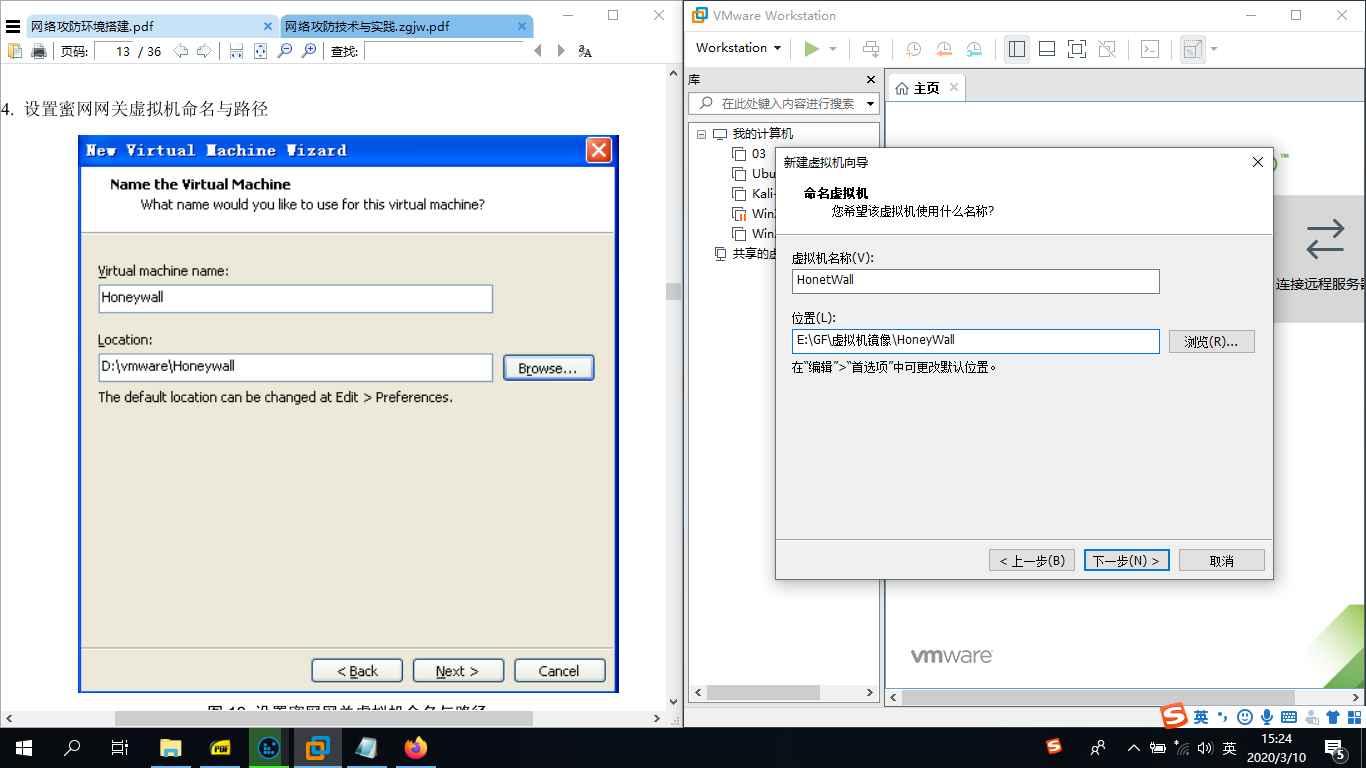Switch to the 网络攻防环境搭建.pdf tab
1366x768 pixels.
pyautogui.click(x=152, y=27)
